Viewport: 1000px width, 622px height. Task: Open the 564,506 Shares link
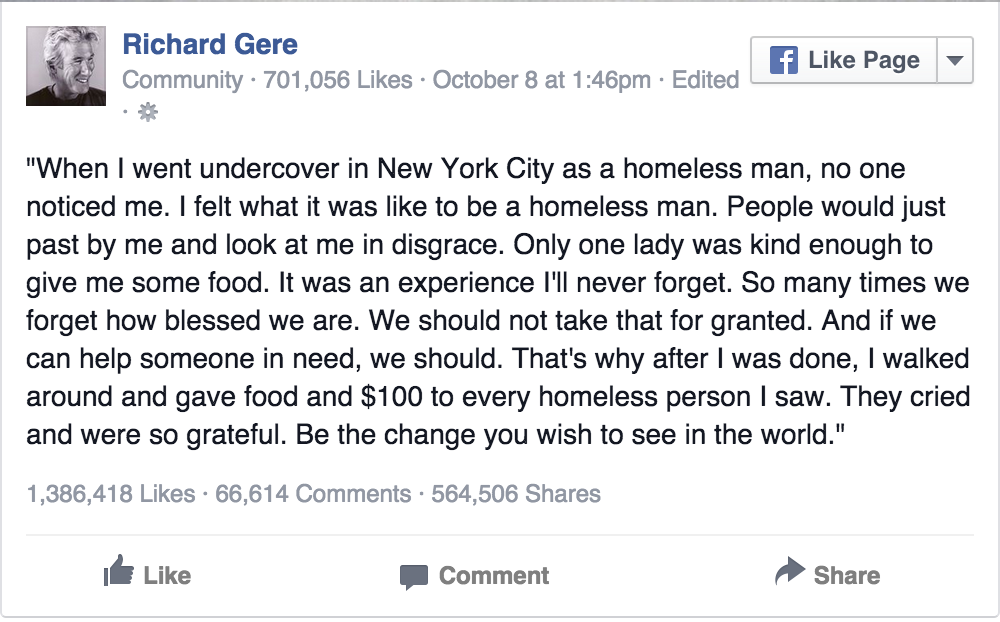coord(516,494)
